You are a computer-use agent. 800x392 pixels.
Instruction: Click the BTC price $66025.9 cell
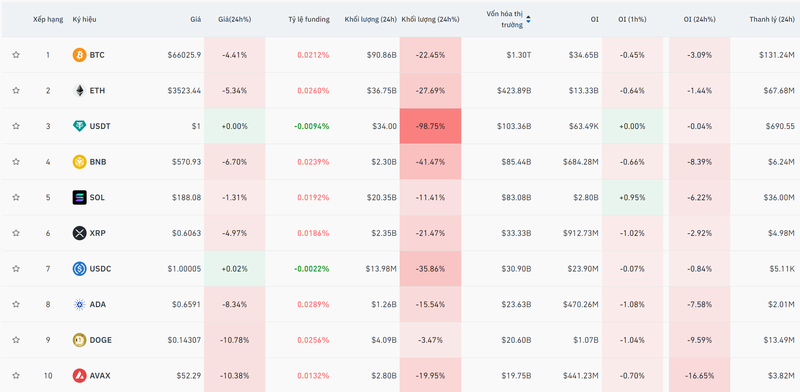[x=184, y=55]
